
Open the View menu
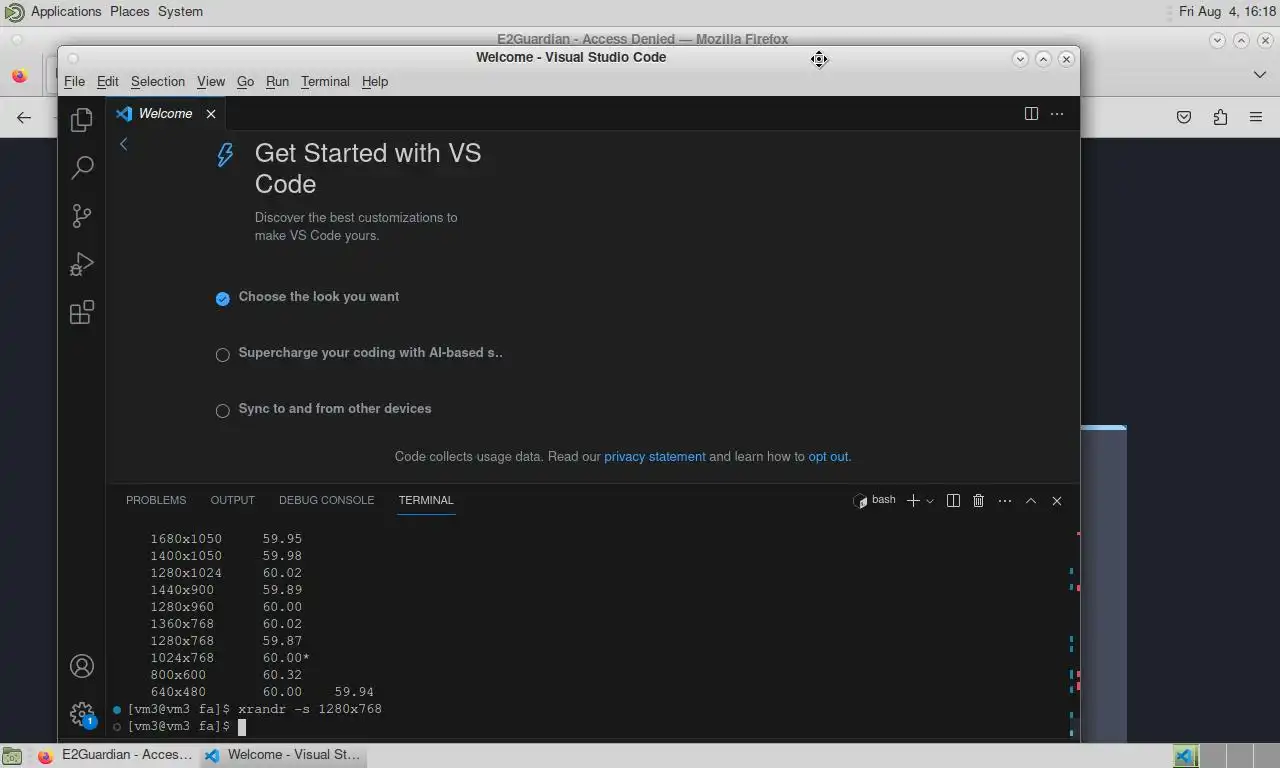point(211,82)
